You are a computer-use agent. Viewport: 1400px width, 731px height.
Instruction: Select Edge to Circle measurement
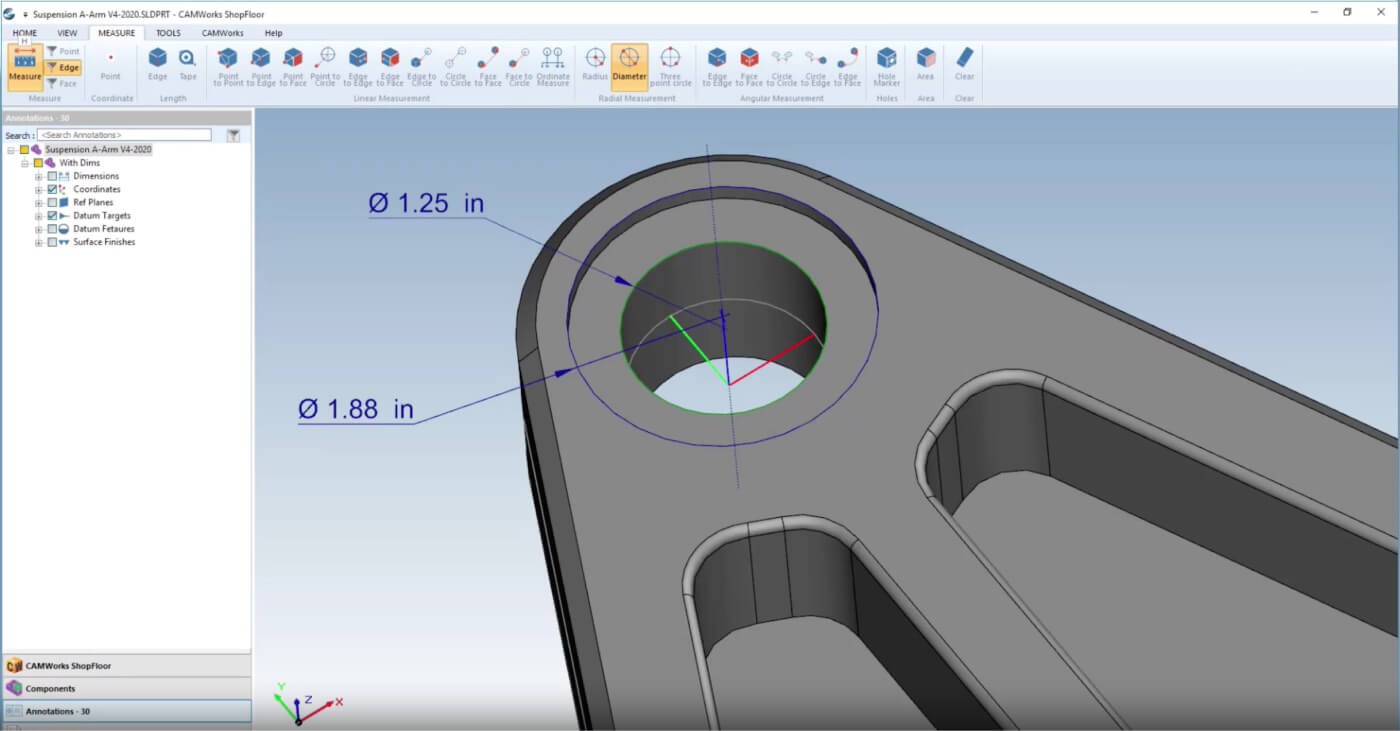[422, 67]
